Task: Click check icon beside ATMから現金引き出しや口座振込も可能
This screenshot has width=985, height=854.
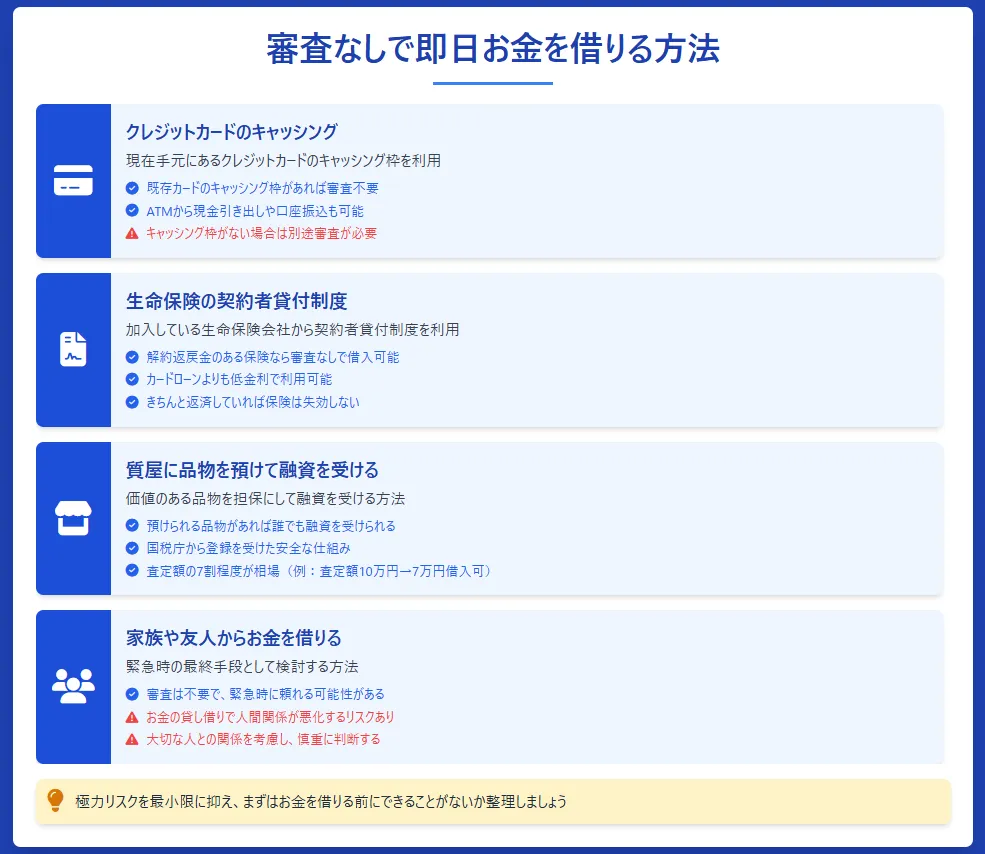Action: [132, 211]
